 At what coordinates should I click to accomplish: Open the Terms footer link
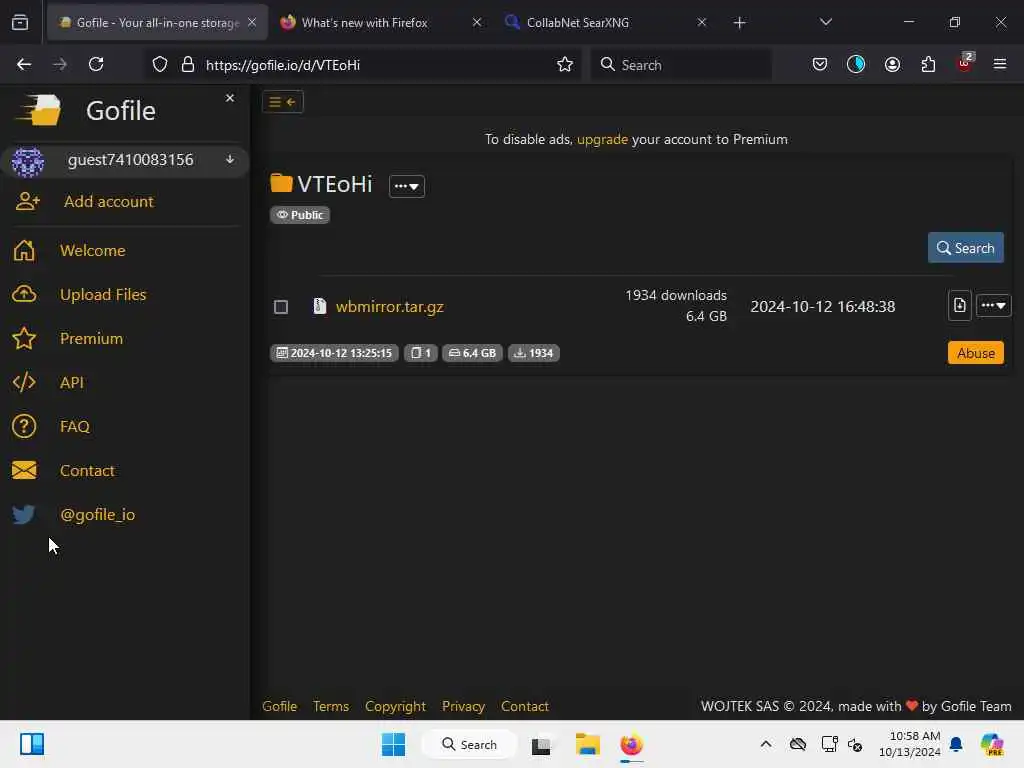coord(330,706)
